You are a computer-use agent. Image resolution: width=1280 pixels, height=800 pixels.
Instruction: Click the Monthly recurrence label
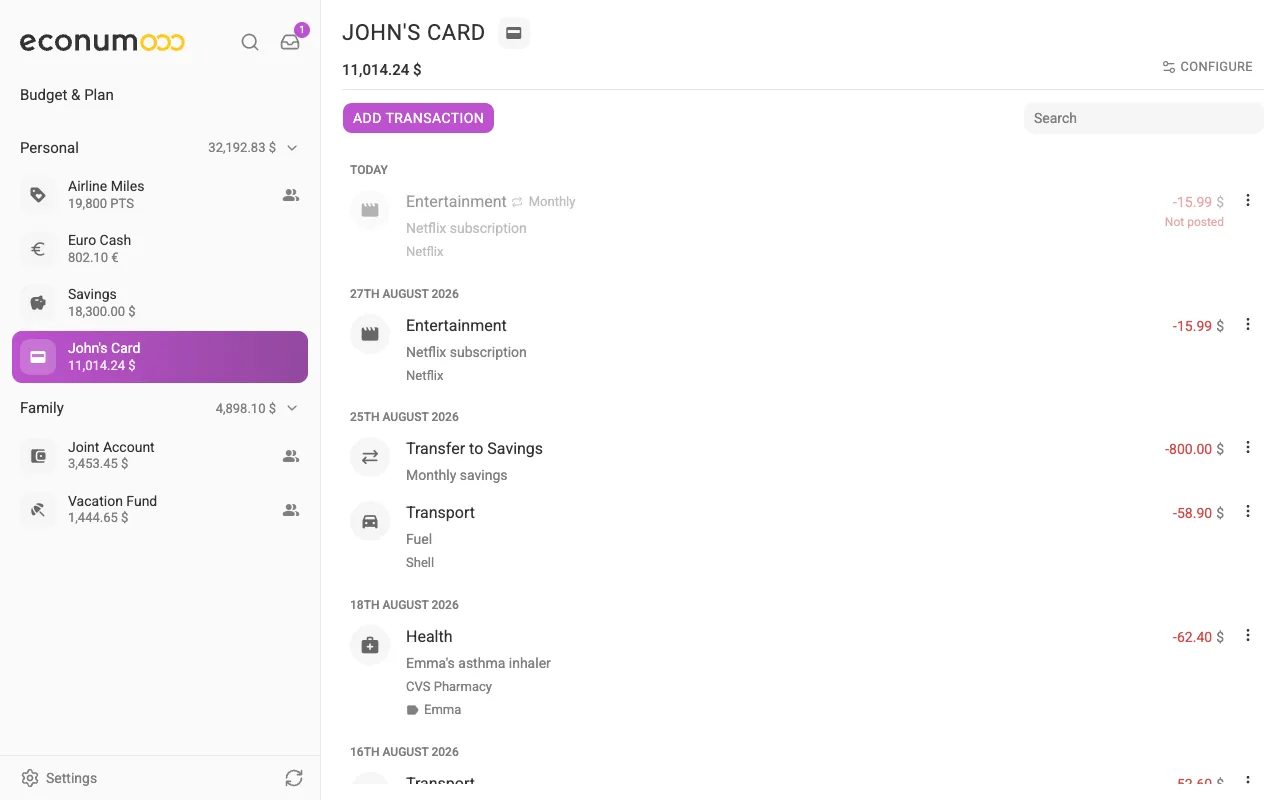tap(552, 202)
